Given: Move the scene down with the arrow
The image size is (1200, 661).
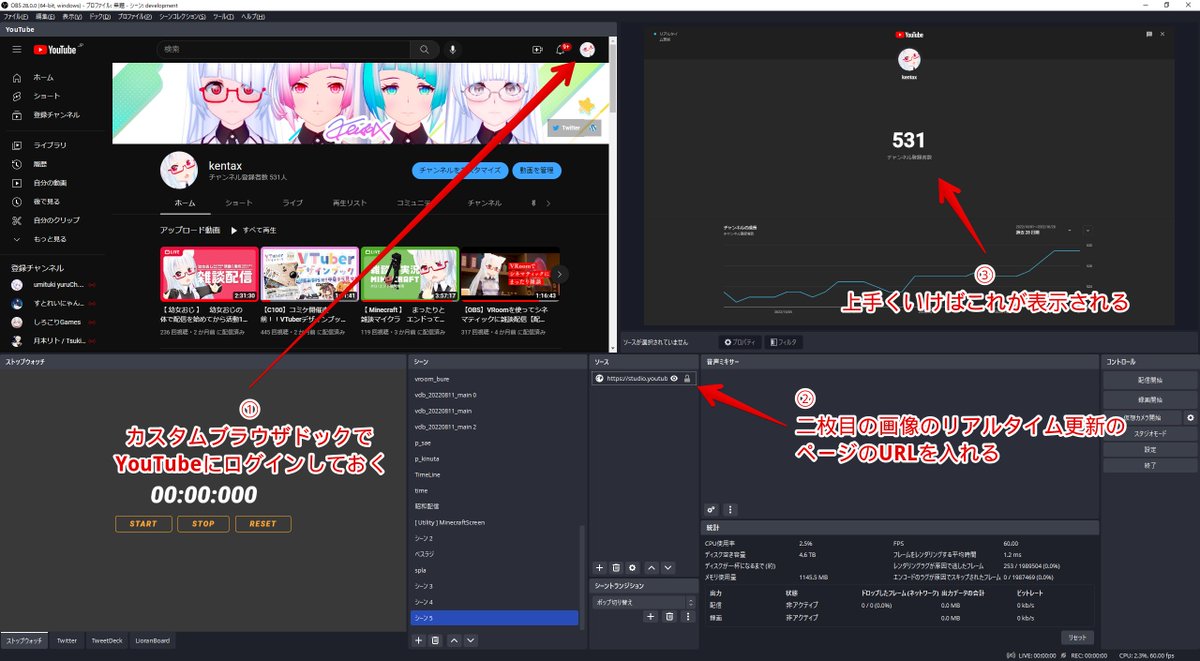Looking at the screenshot, I should [x=471, y=640].
